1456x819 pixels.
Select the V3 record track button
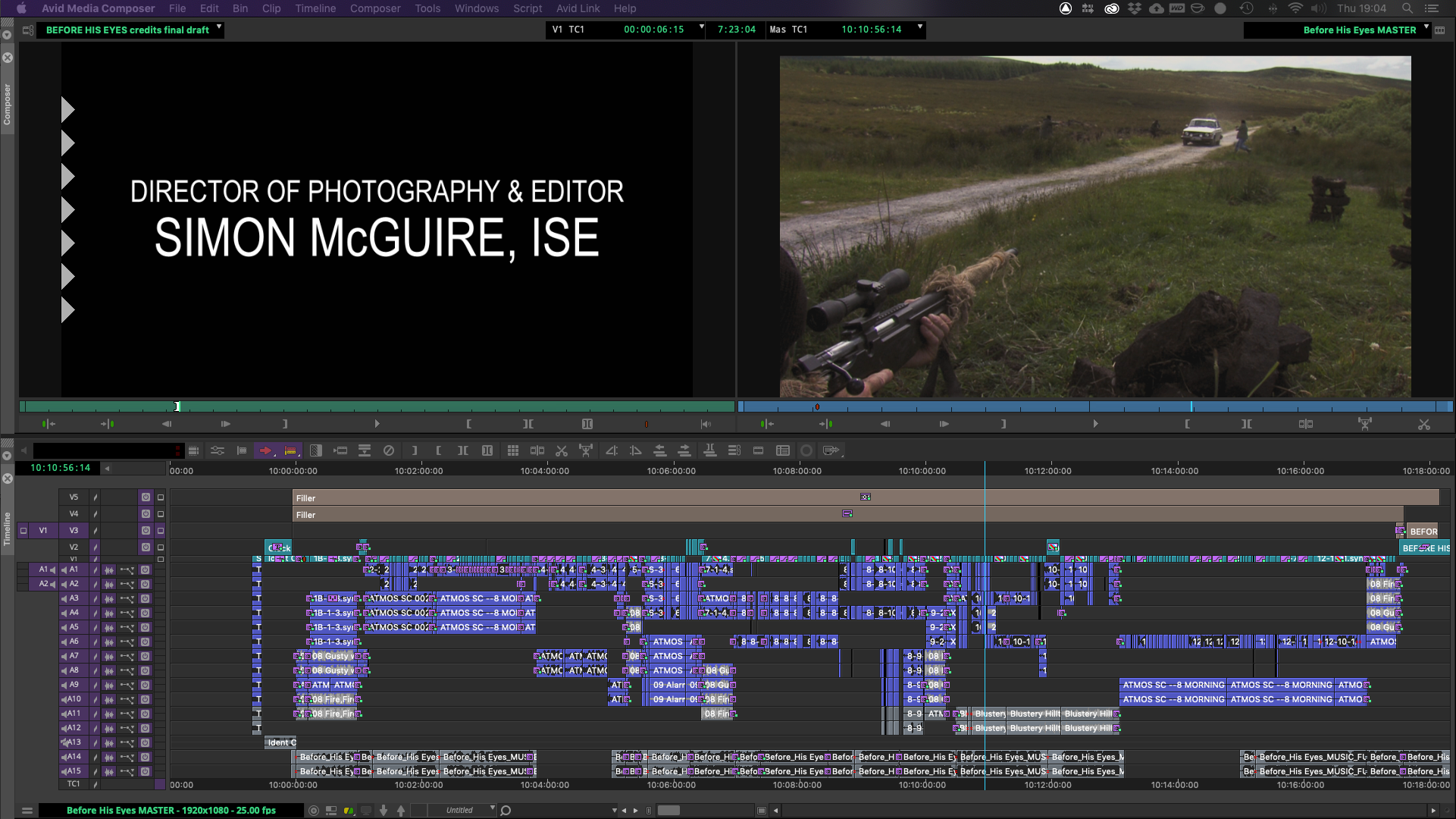pos(74,531)
